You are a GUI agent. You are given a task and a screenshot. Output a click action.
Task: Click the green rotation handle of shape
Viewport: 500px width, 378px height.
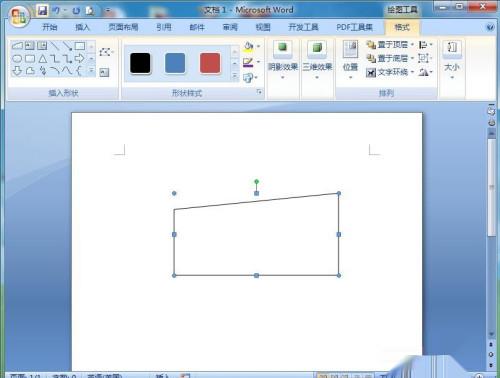click(256, 182)
